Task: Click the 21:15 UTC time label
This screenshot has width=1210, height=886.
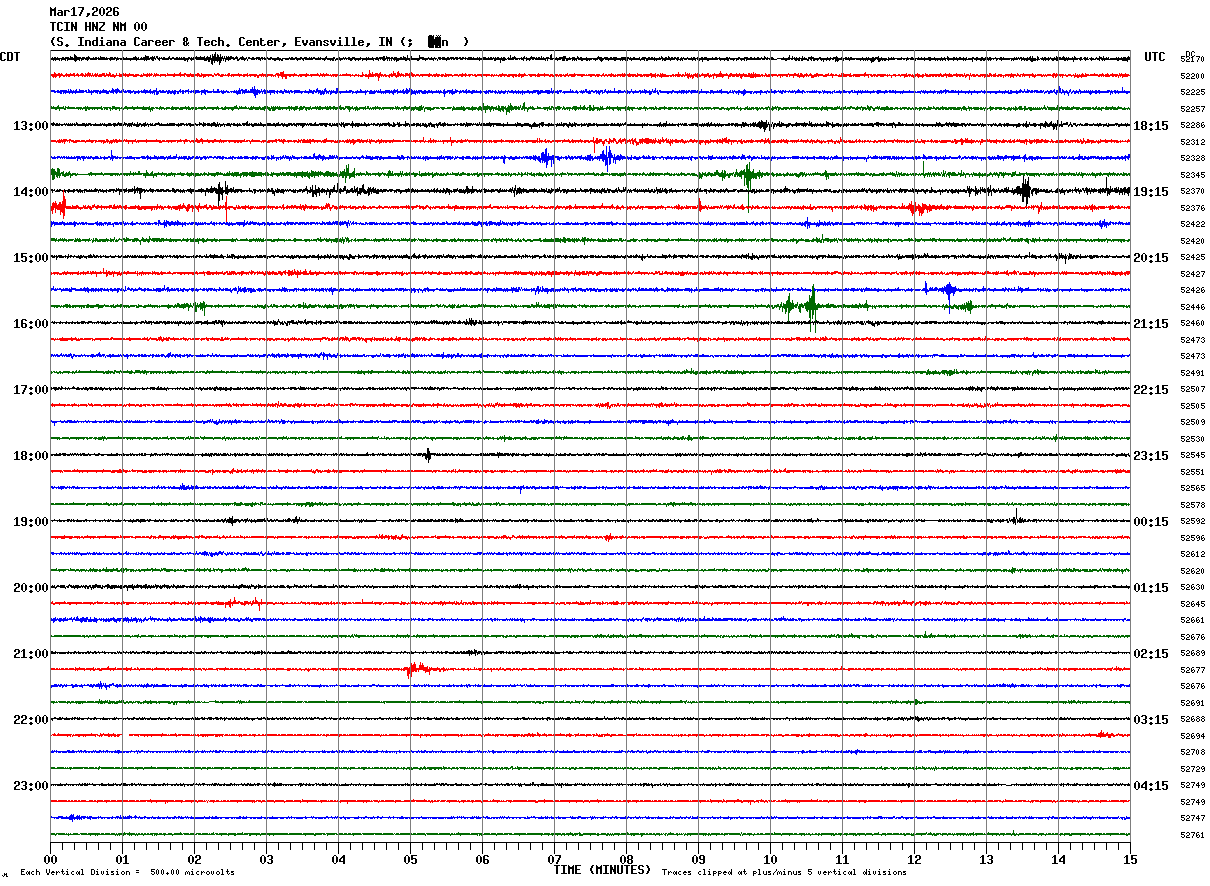Action: point(1151,324)
